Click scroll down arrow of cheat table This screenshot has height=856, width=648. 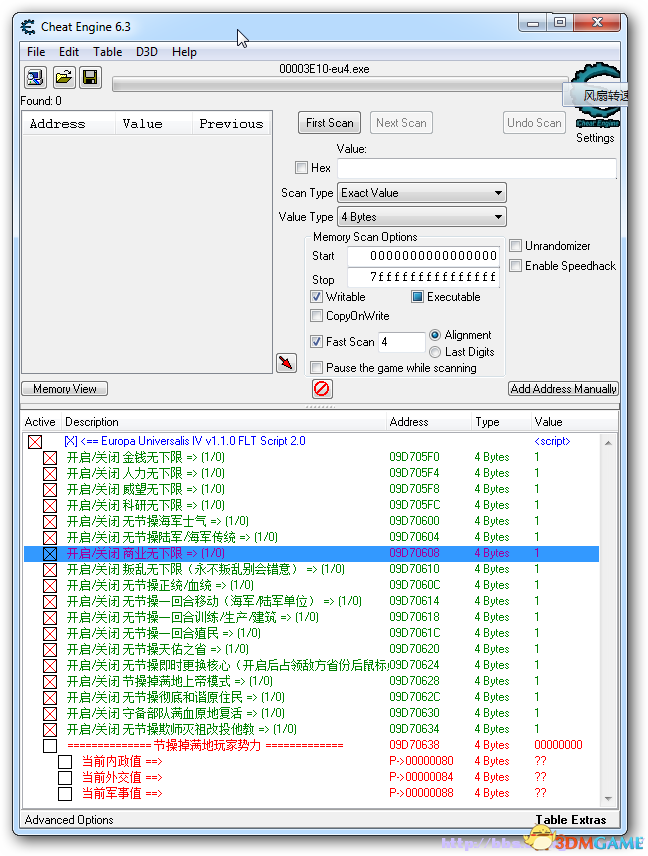[x=608, y=799]
